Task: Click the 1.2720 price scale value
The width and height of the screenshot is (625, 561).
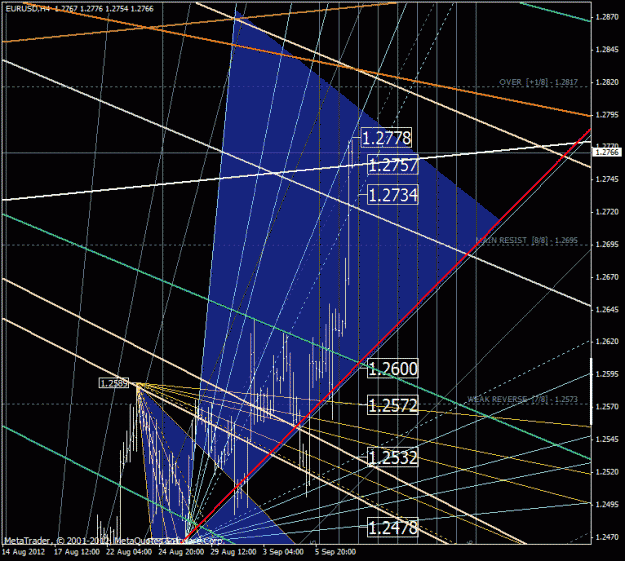Action: pos(607,212)
